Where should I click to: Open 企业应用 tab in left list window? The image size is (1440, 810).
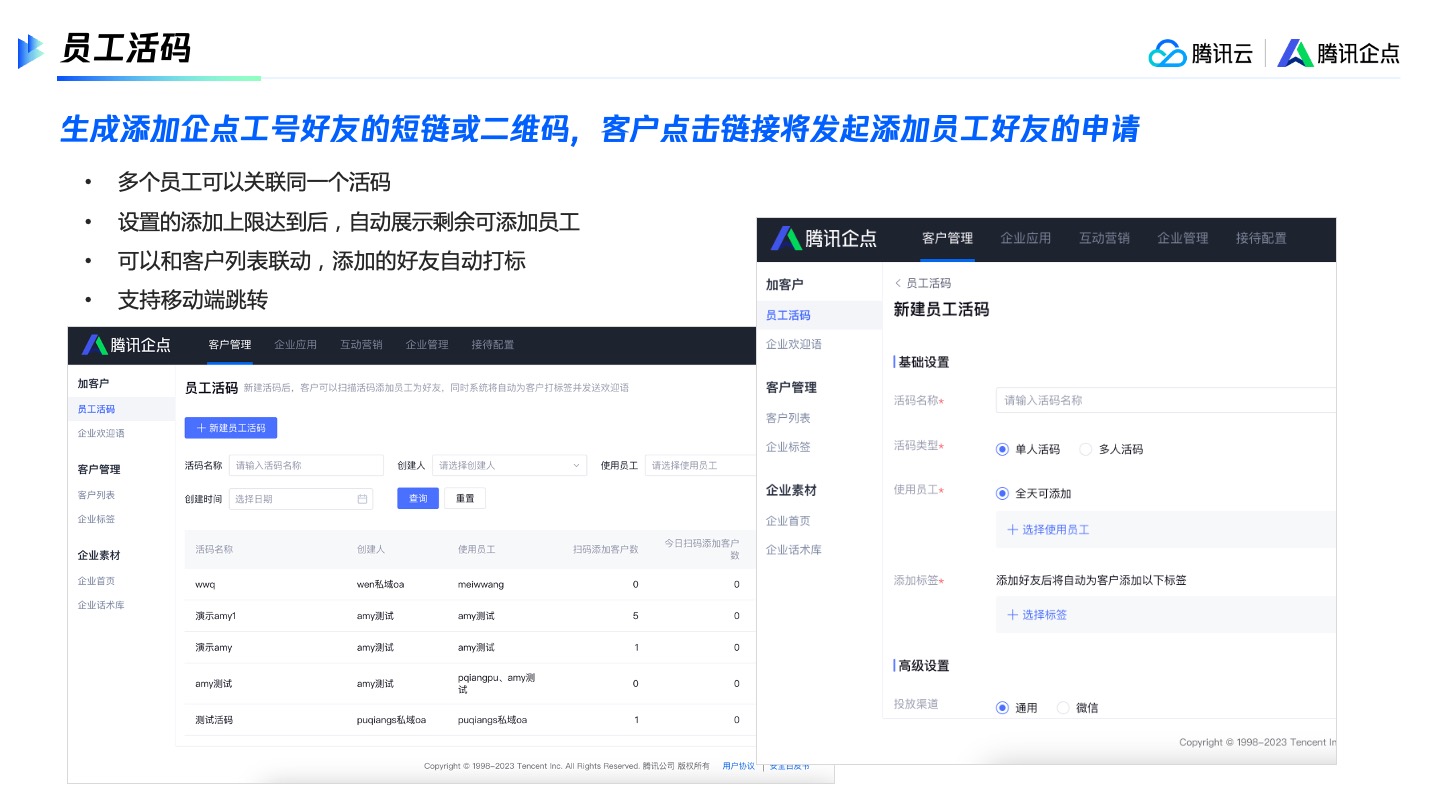295,345
